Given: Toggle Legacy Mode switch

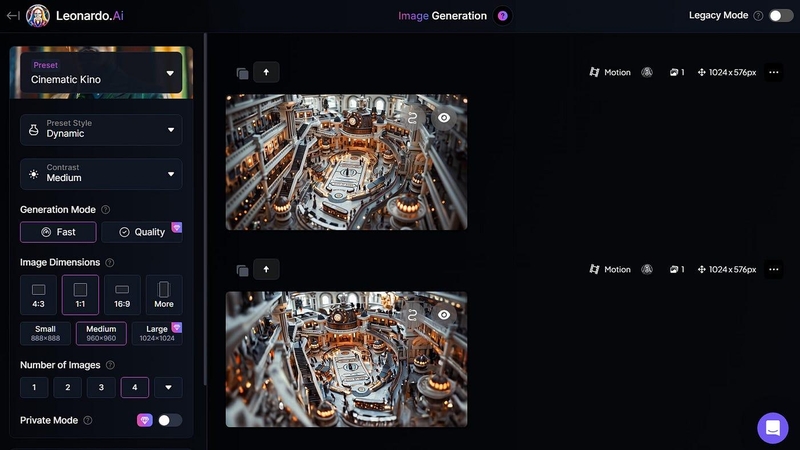Looking at the screenshot, I should [x=781, y=16].
